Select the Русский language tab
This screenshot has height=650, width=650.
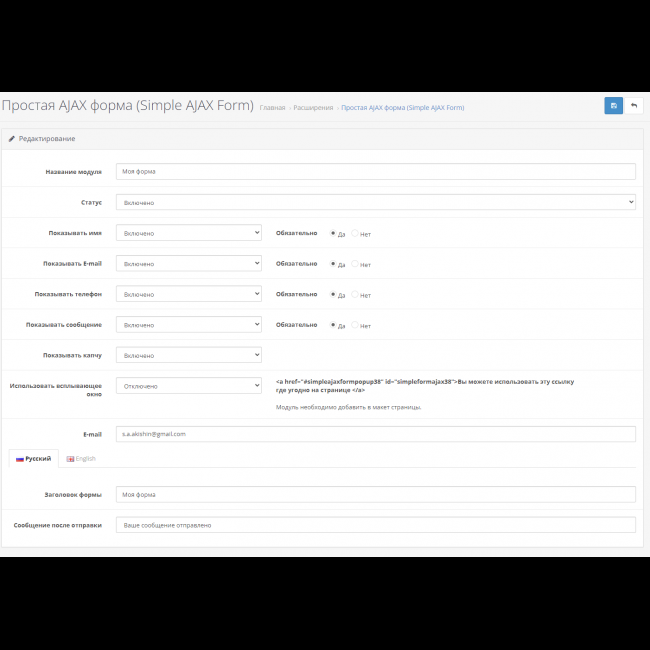point(33,458)
